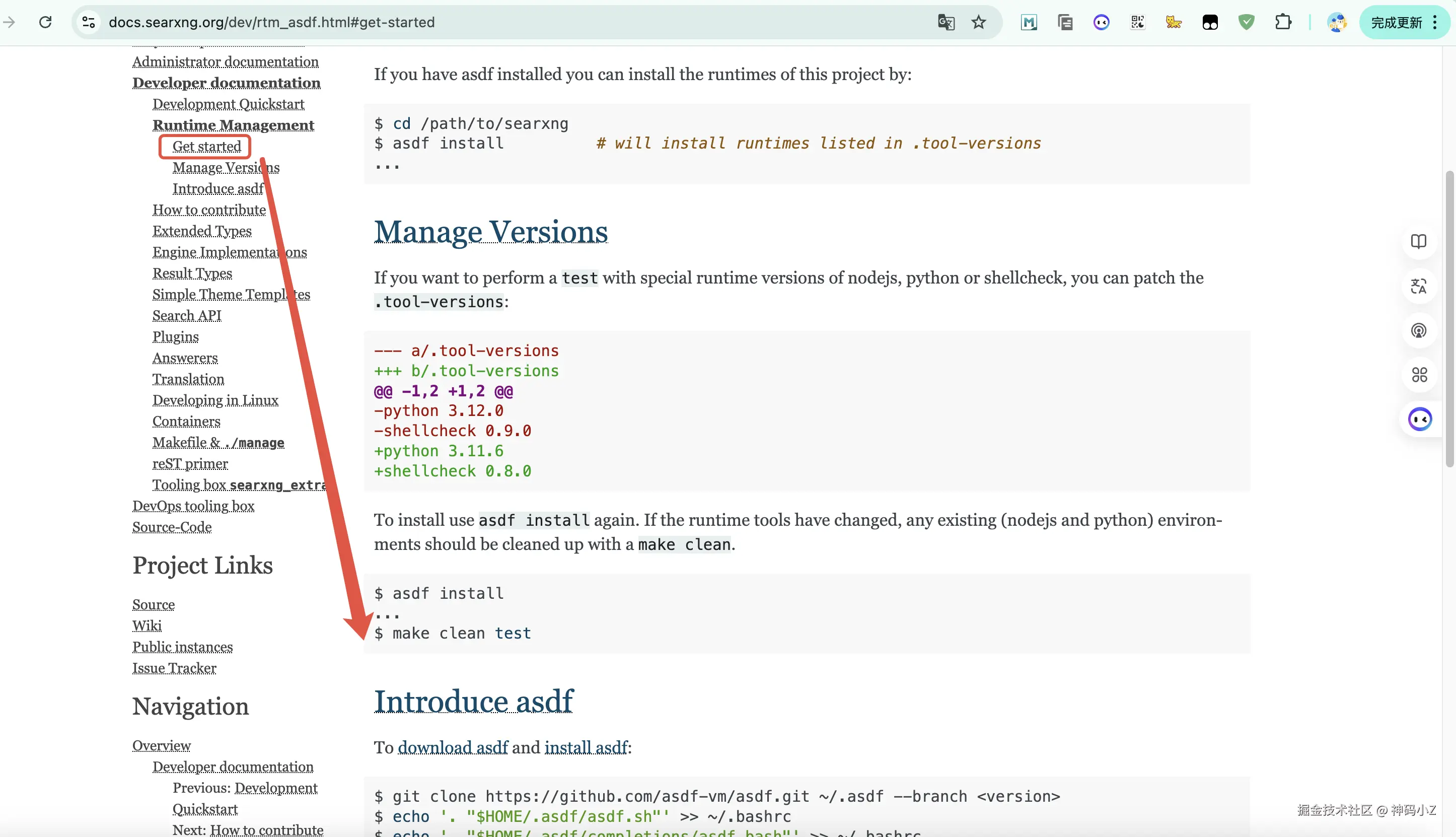The width and height of the screenshot is (1456, 837).
Task: Open the user profile avatar menu
Action: point(1337,23)
